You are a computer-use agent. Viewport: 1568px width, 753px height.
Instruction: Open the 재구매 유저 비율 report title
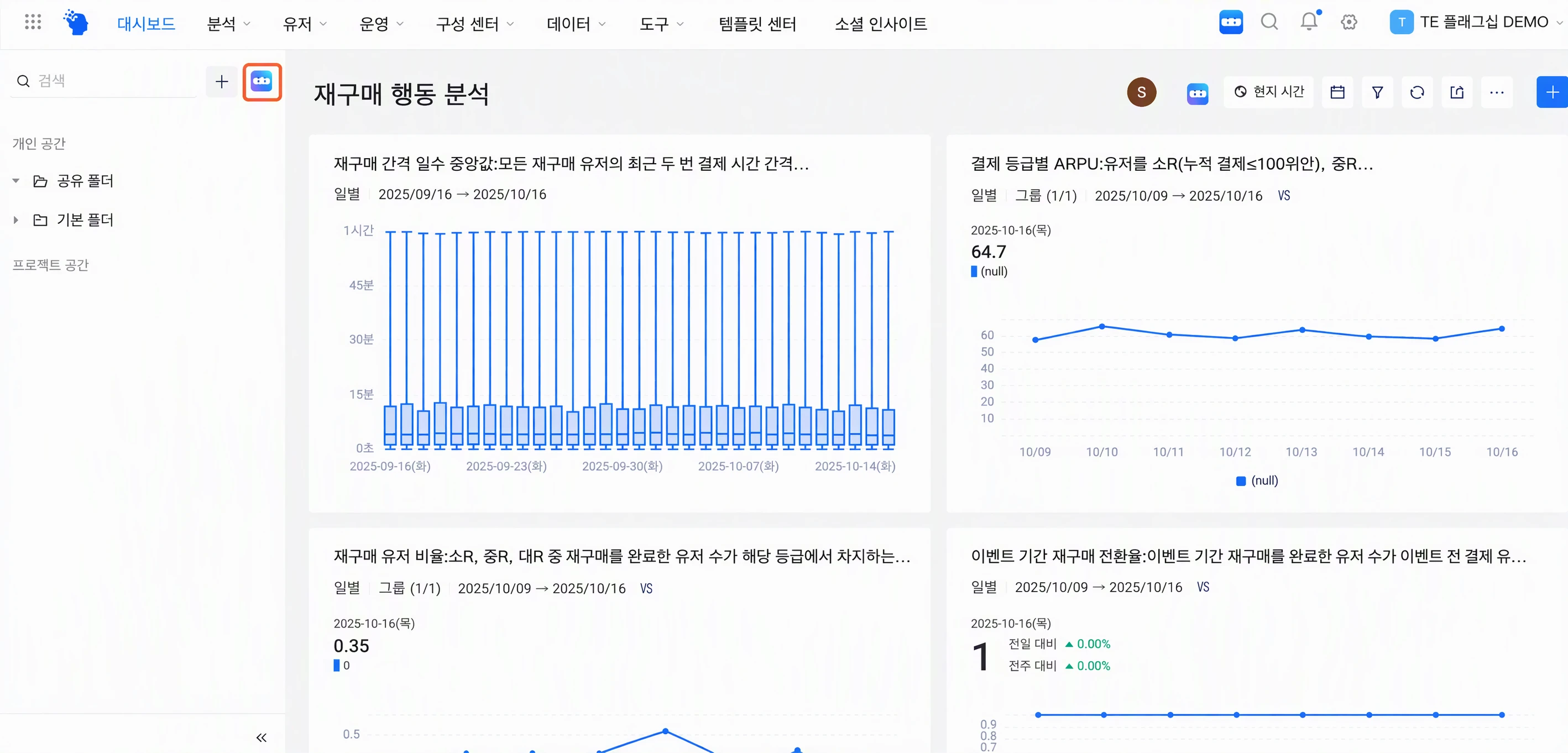[621, 556]
